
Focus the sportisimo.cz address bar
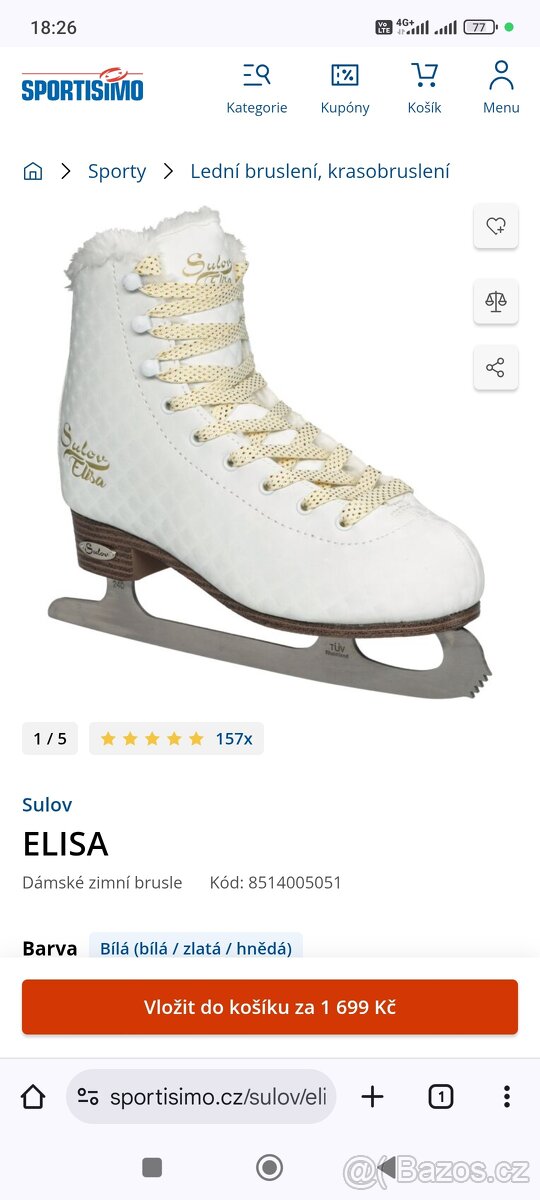201,1097
